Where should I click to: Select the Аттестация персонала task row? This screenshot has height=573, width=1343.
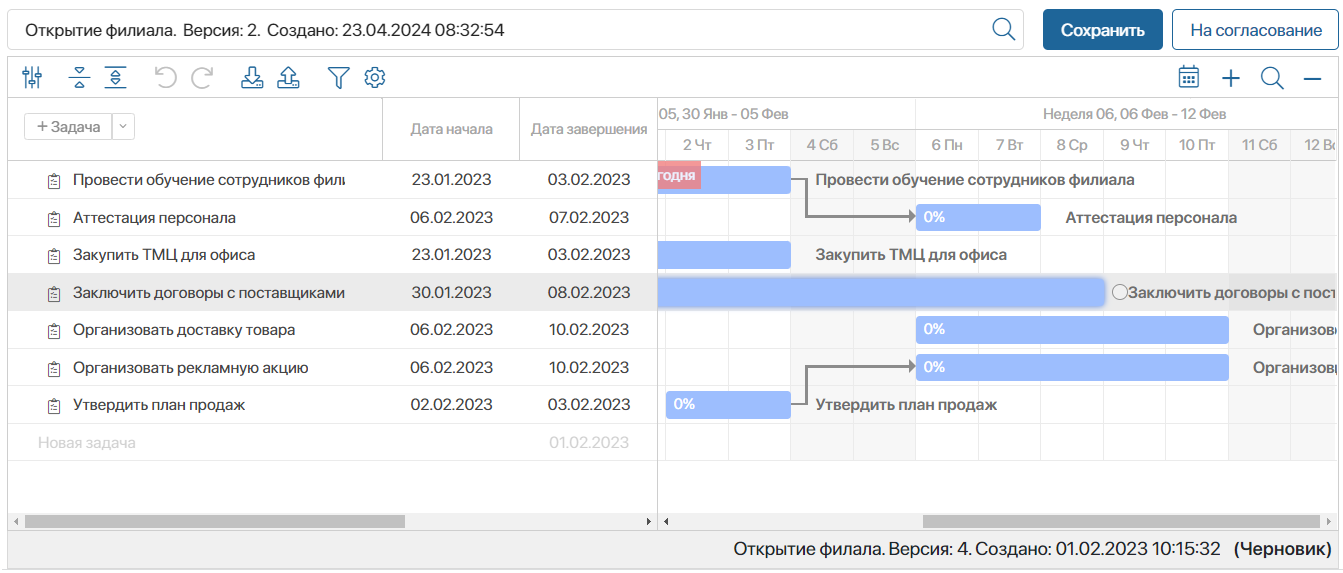[x=154, y=218]
